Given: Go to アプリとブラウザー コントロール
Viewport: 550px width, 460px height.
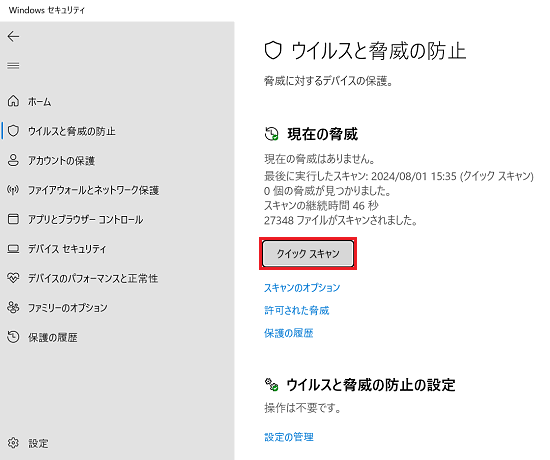Looking at the screenshot, I should pyautogui.click(x=86, y=219).
